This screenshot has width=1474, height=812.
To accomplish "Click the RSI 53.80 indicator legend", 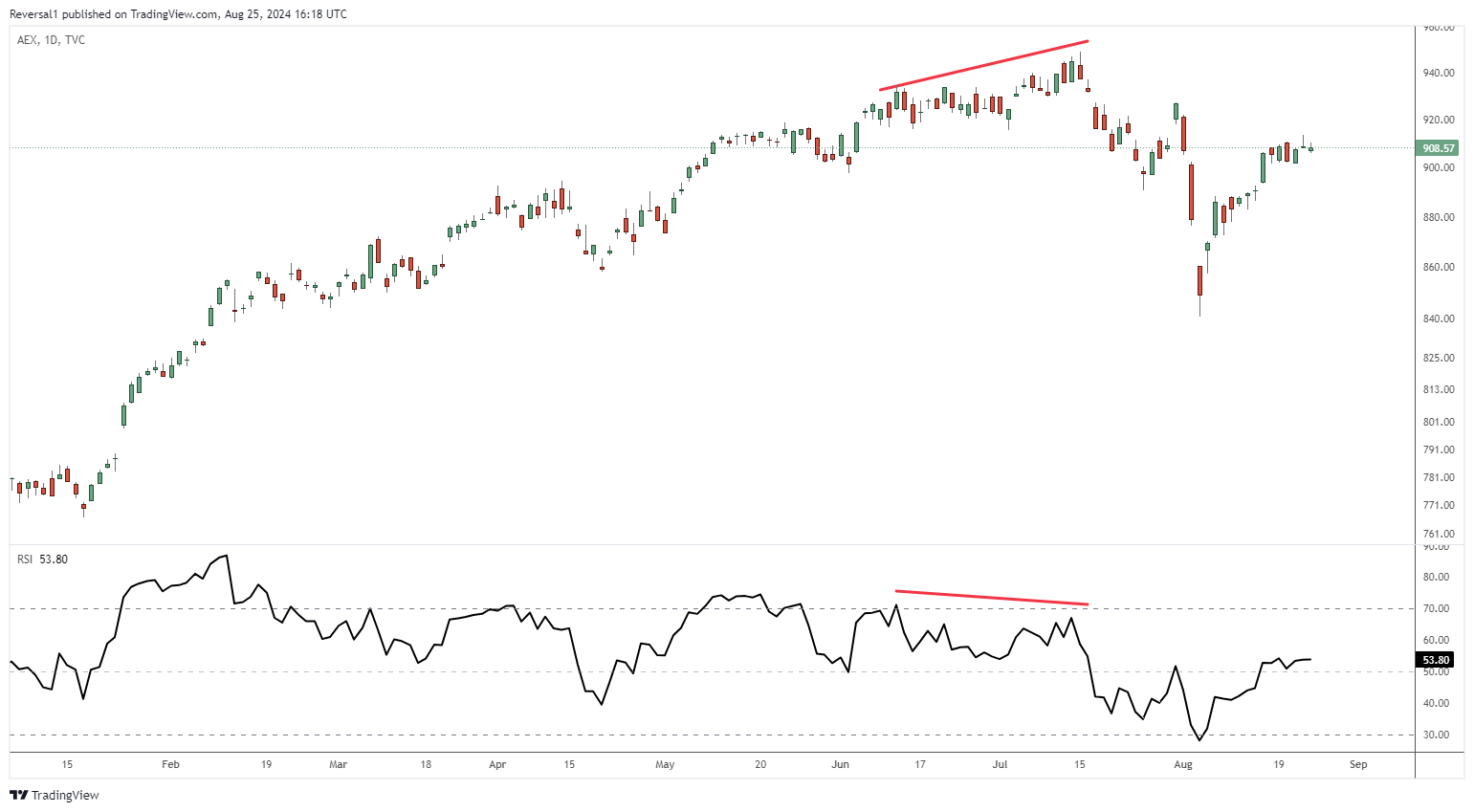I will [x=43, y=560].
